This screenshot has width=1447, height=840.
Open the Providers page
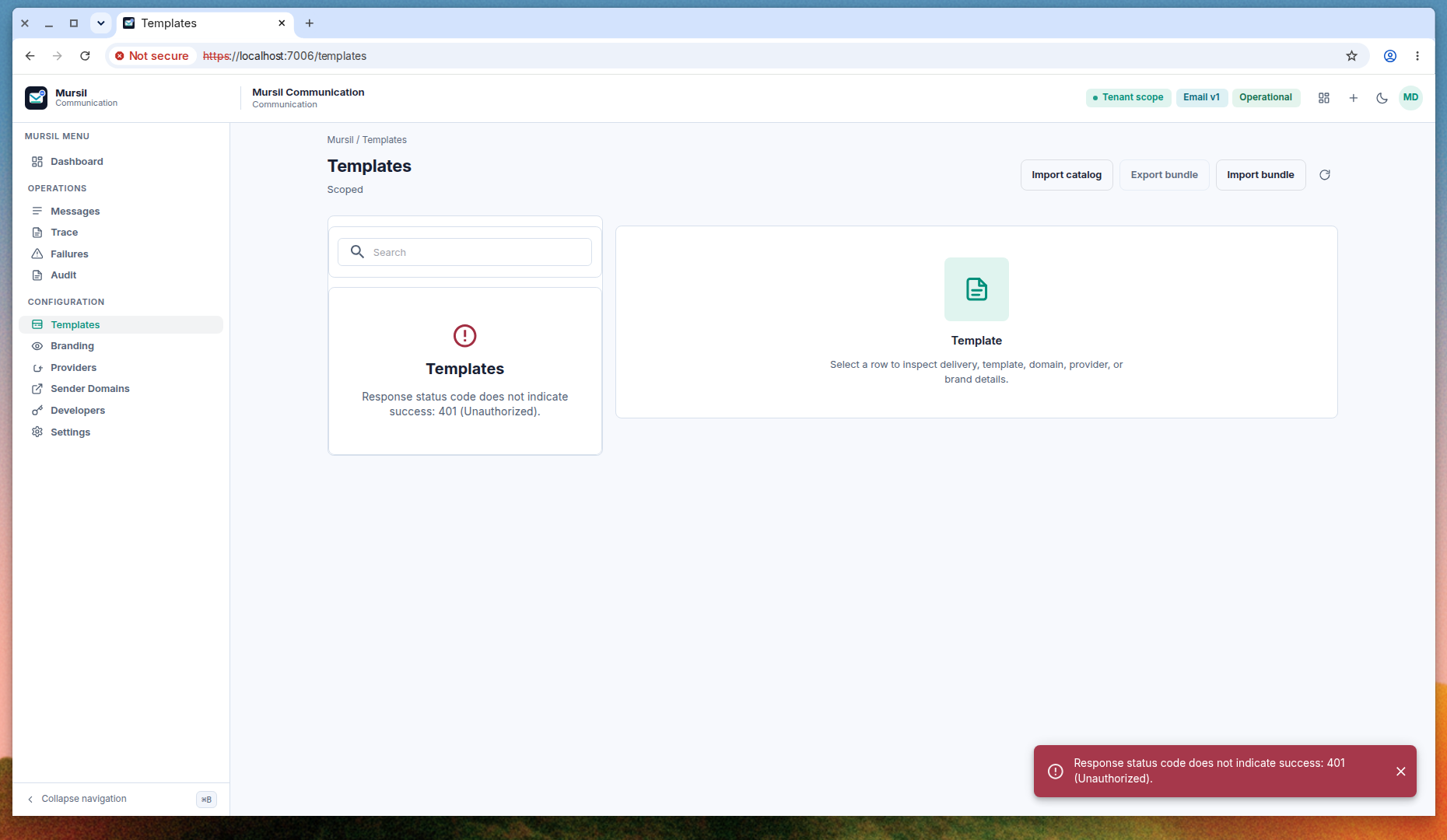[121, 368]
